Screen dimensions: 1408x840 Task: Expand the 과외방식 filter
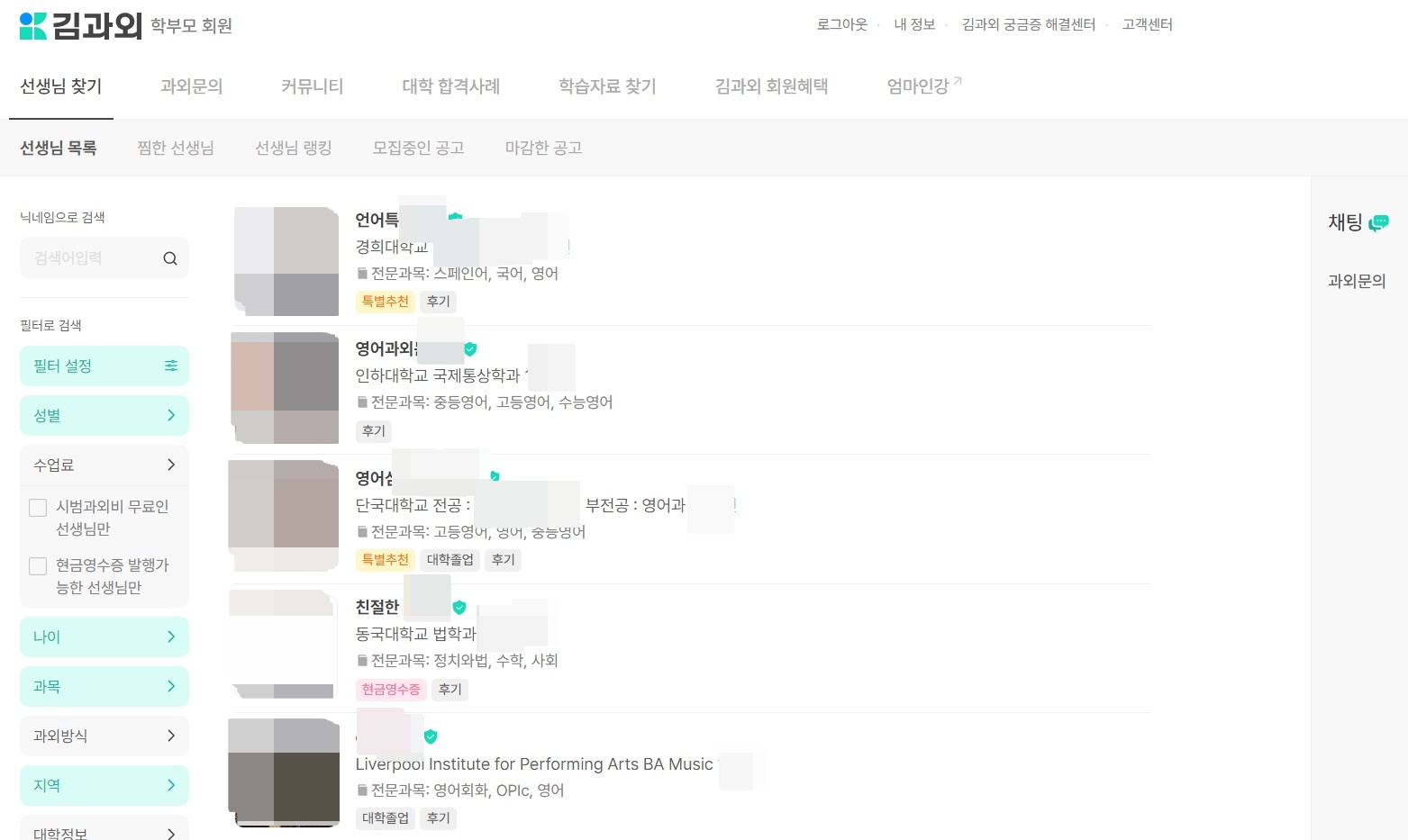[x=104, y=736]
